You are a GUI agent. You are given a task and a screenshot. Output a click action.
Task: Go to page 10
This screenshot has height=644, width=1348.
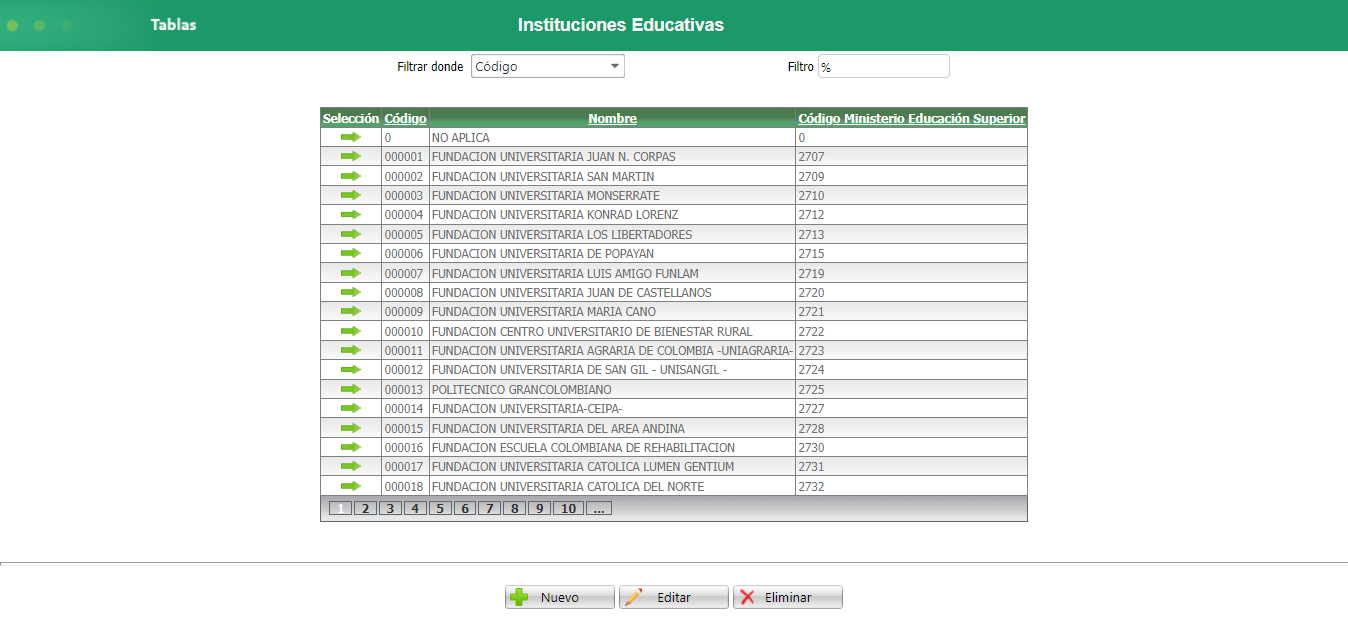(x=568, y=508)
